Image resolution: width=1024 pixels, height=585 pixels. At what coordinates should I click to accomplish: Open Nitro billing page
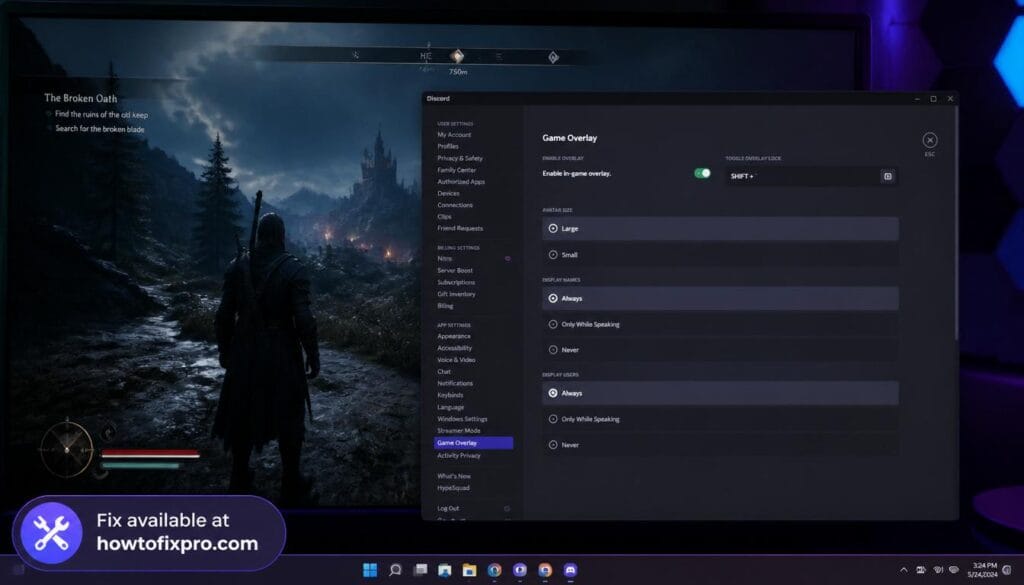(444, 259)
